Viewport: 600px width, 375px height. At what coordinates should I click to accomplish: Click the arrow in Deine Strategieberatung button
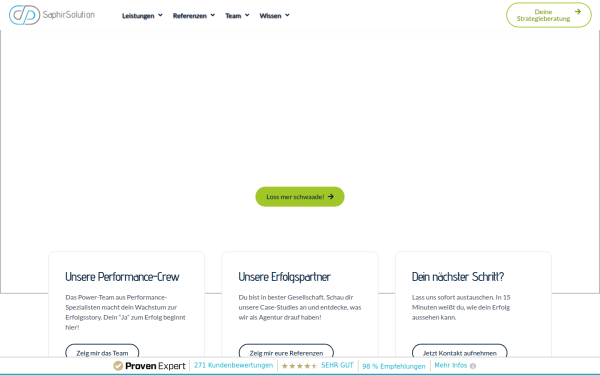click(578, 11)
